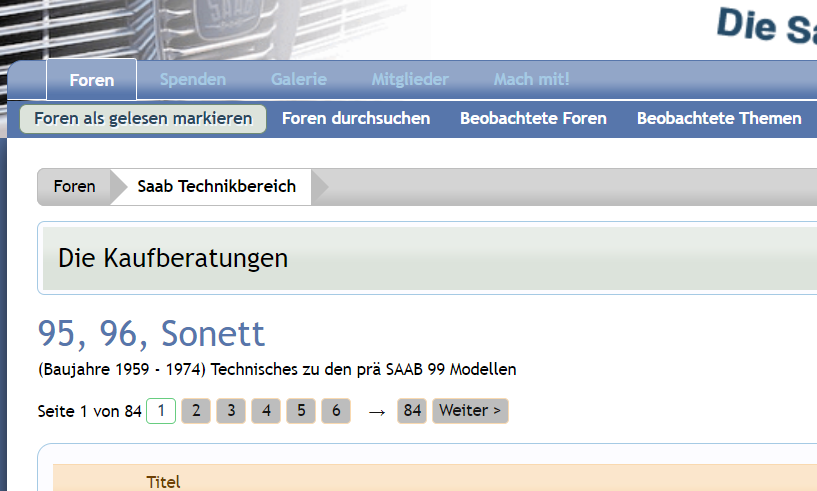The width and height of the screenshot is (817, 491).
Task: Click the Foren breadcrumb
Action: coord(74,187)
